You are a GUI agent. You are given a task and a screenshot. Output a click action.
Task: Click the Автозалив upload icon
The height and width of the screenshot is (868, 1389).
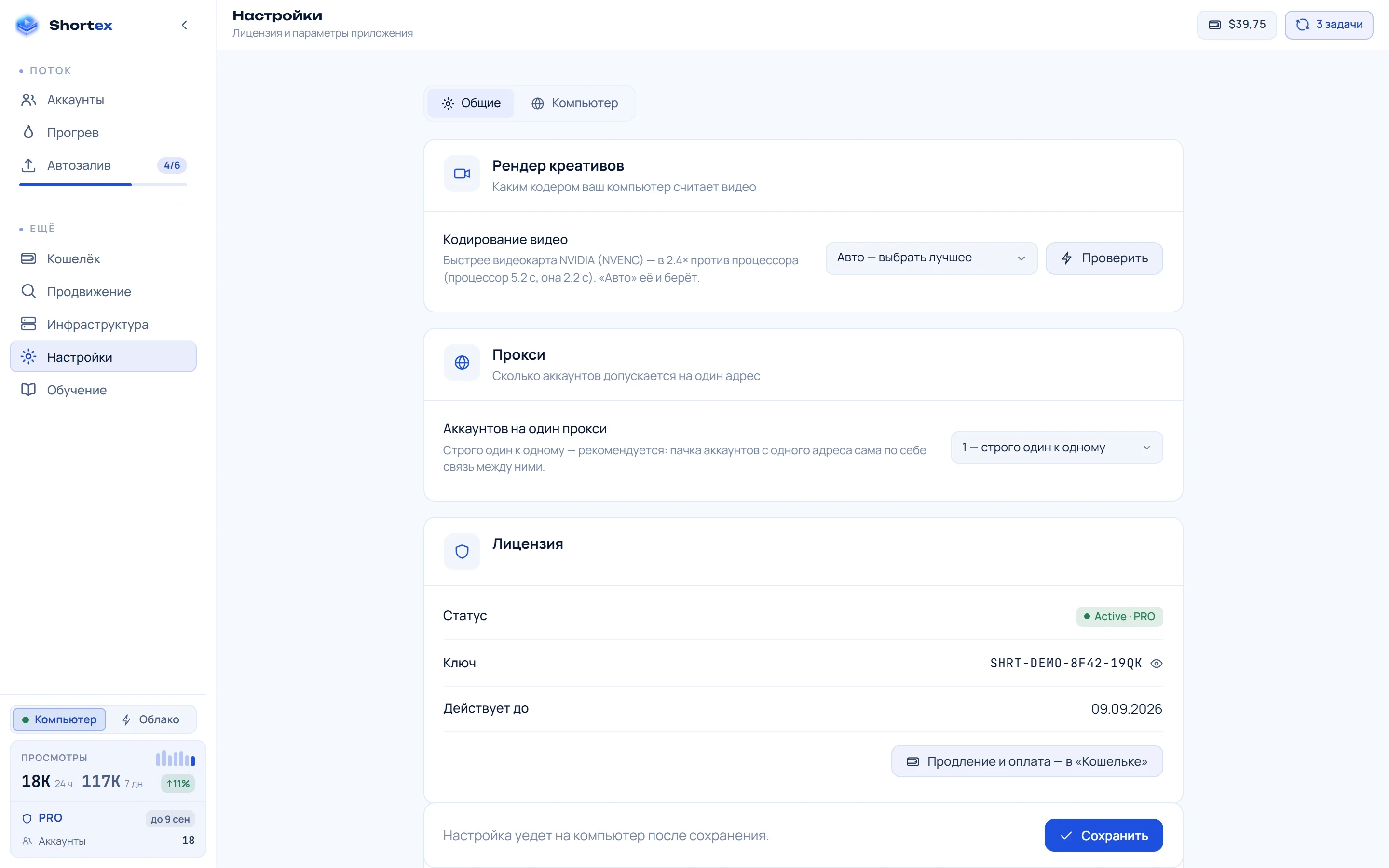(28, 165)
